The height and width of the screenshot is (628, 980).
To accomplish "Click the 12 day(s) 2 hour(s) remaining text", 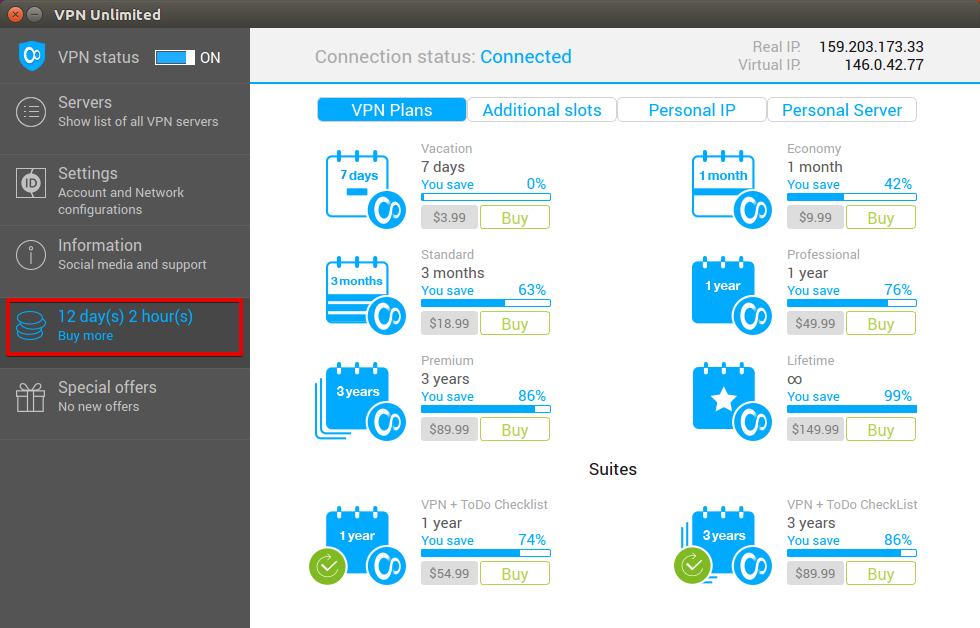I will click(x=126, y=317).
